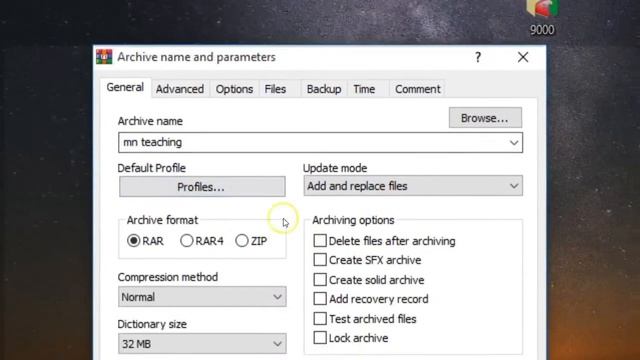Select ZIP as archive format
The image size is (640, 360).
click(x=242, y=241)
